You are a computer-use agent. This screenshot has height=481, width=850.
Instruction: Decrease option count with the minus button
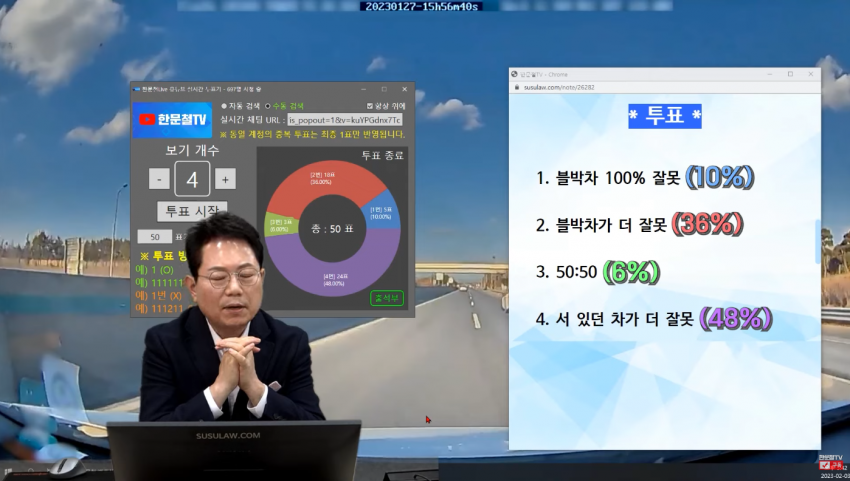[x=159, y=179]
